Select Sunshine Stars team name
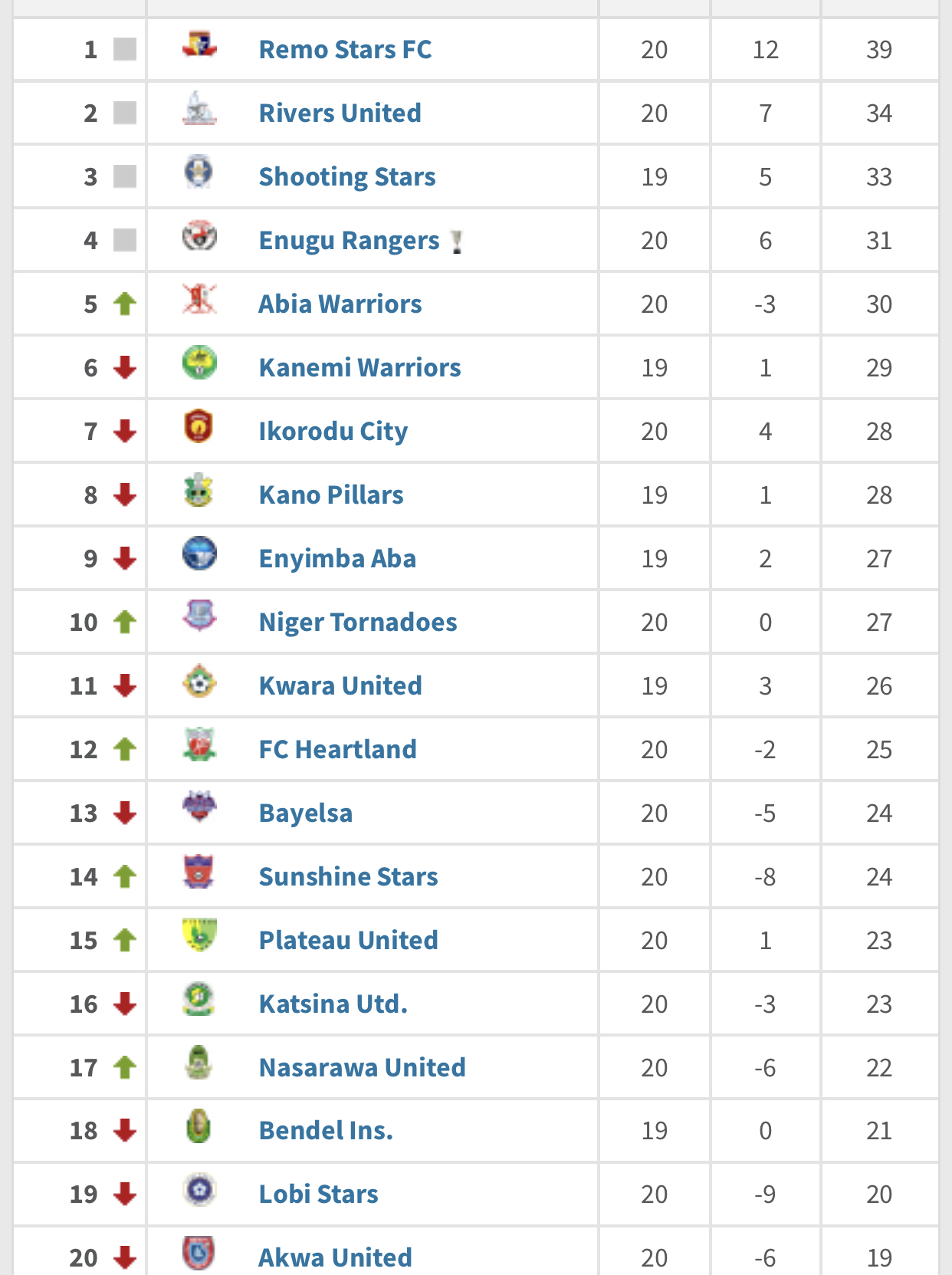 click(349, 877)
